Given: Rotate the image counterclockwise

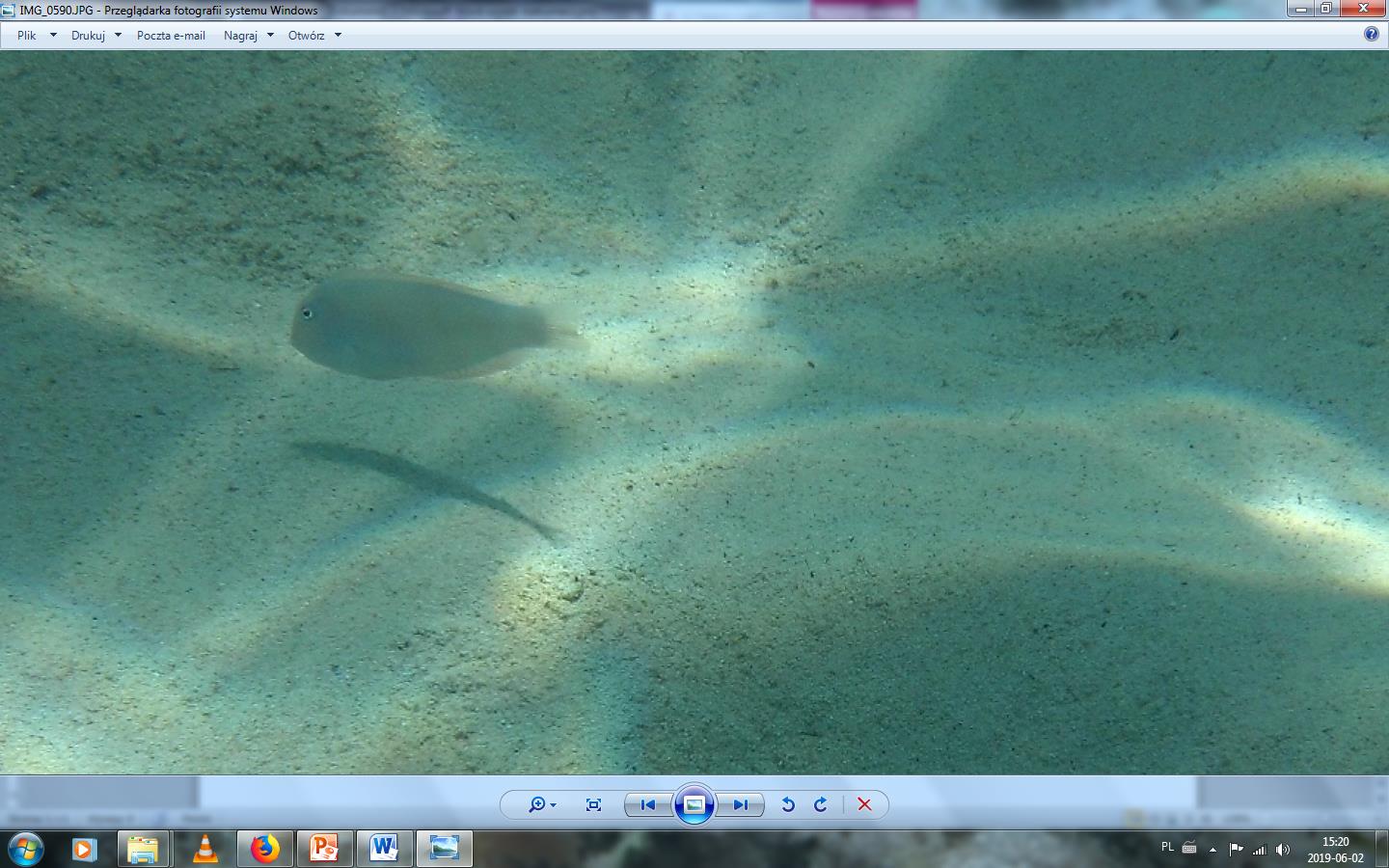Looking at the screenshot, I should (788, 804).
